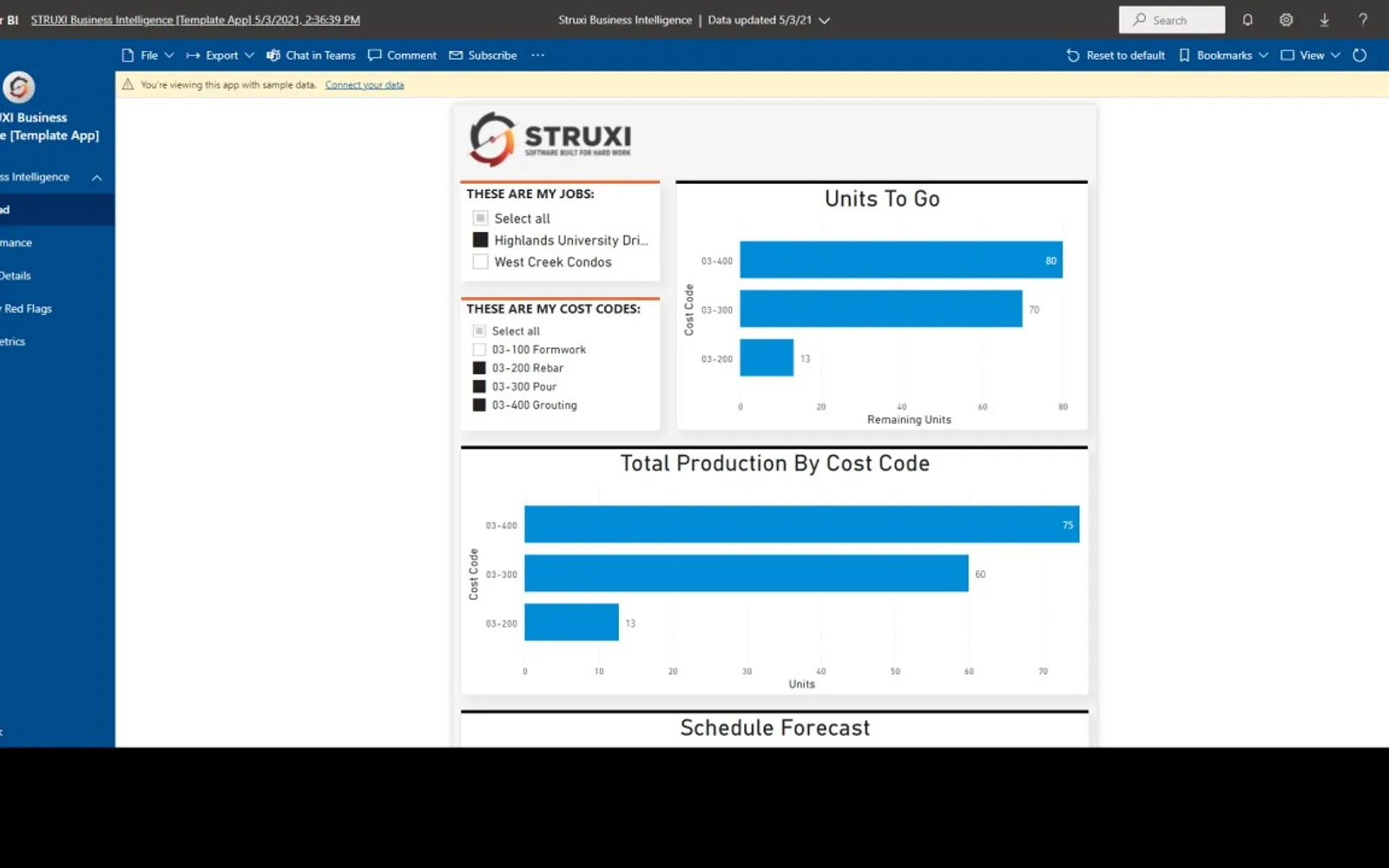Uncheck 03-200 Rebar cost code
The image size is (1389, 868).
[479, 368]
